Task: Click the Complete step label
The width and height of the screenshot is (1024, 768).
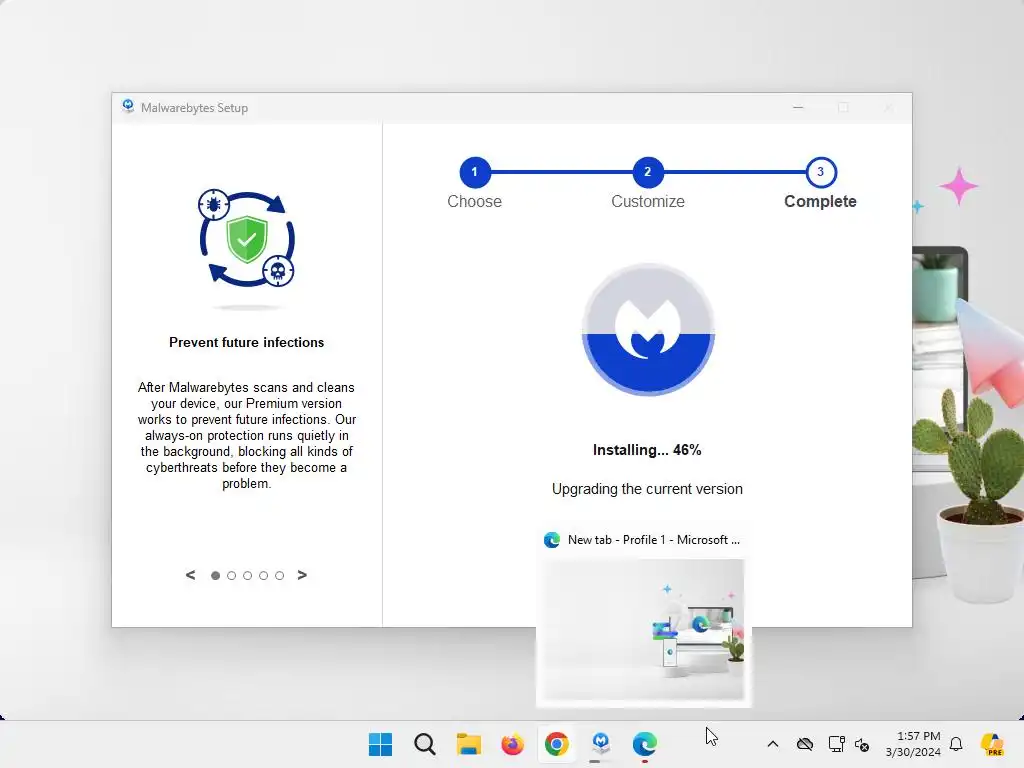Action: pyautogui.click(x=820, y=202)
